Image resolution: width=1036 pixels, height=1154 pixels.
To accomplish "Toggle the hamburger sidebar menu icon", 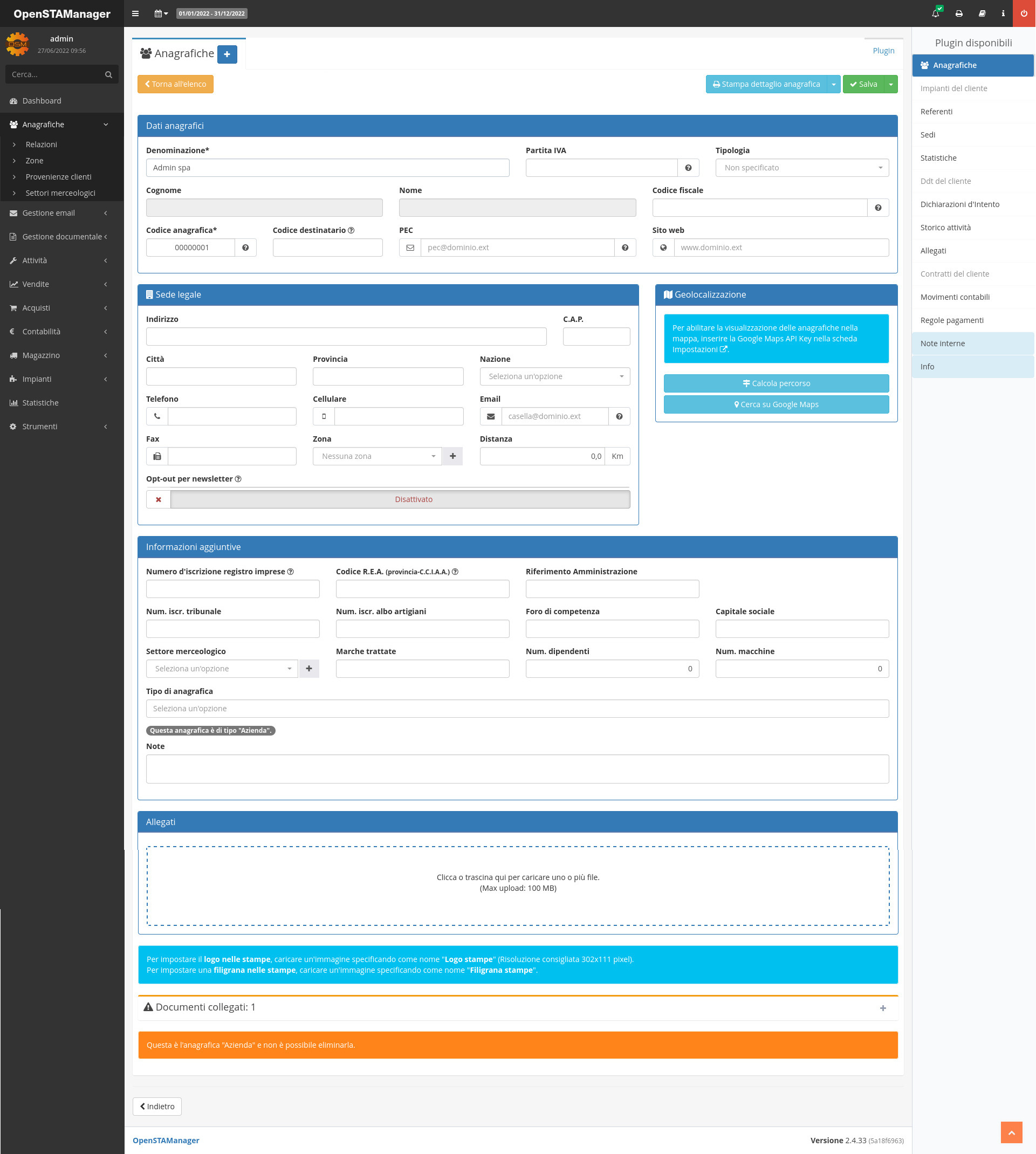I will click(x=135, y=13).
